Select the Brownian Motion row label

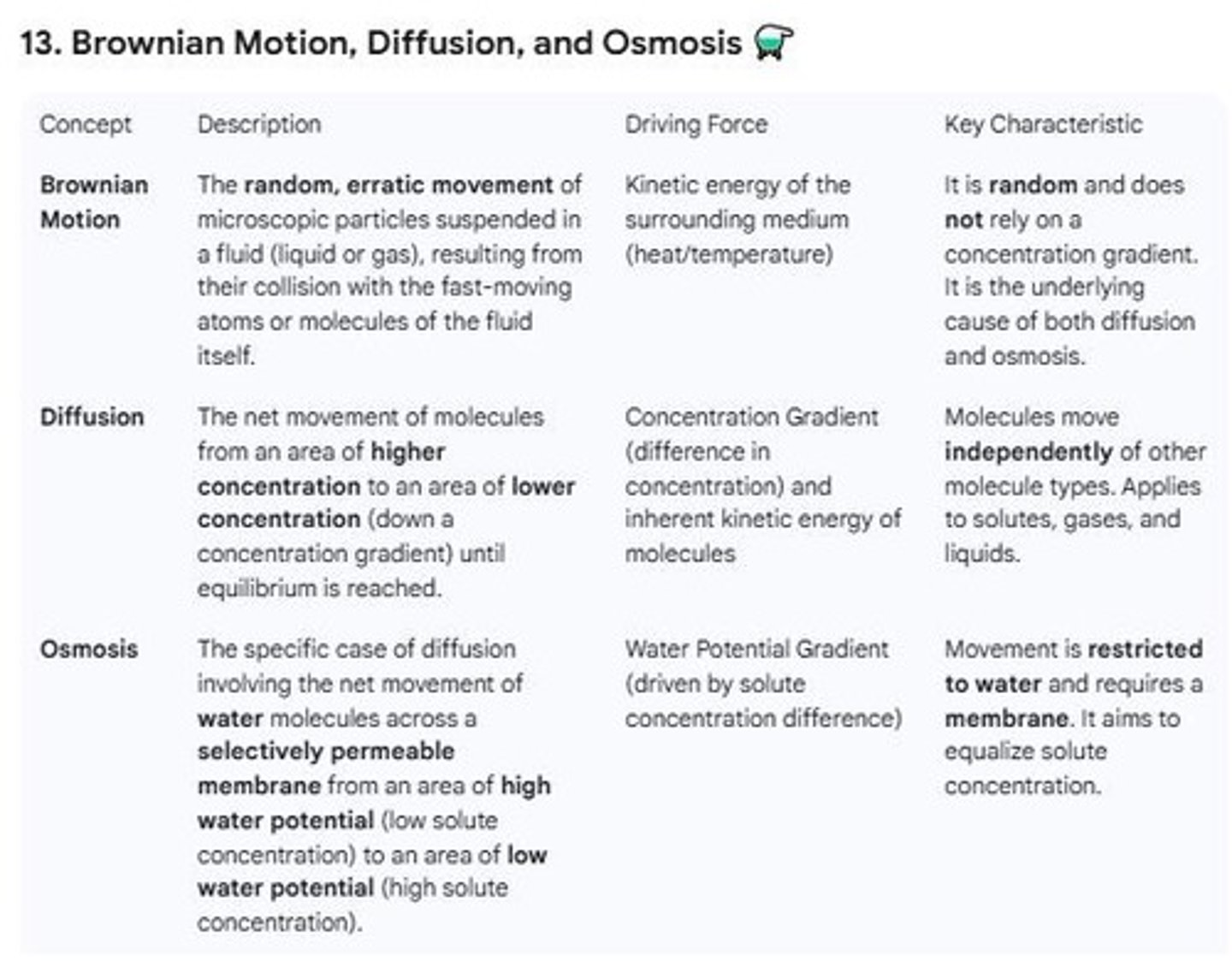pyautogui.click(x=93, y=202)
